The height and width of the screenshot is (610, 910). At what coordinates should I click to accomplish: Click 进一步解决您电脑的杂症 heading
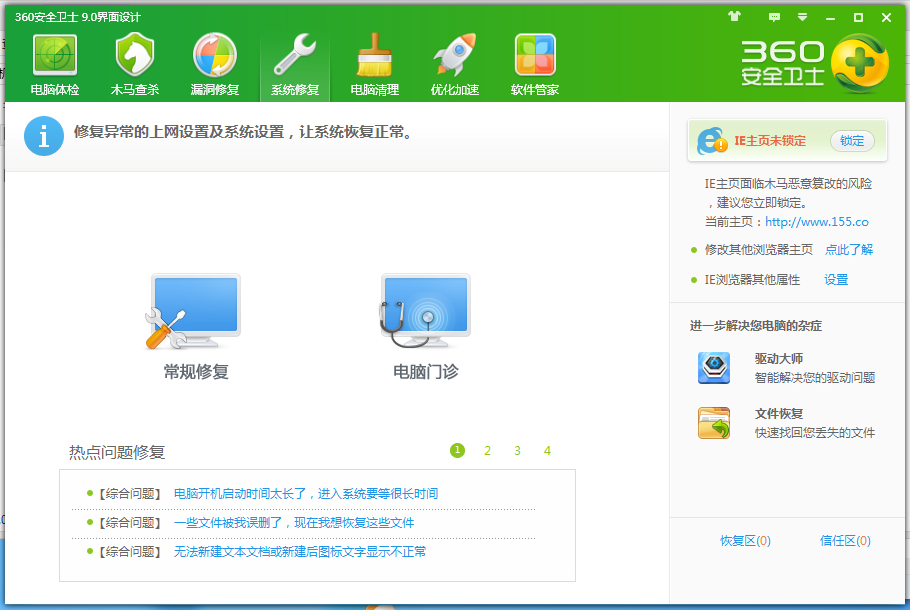tap(756, 326)
